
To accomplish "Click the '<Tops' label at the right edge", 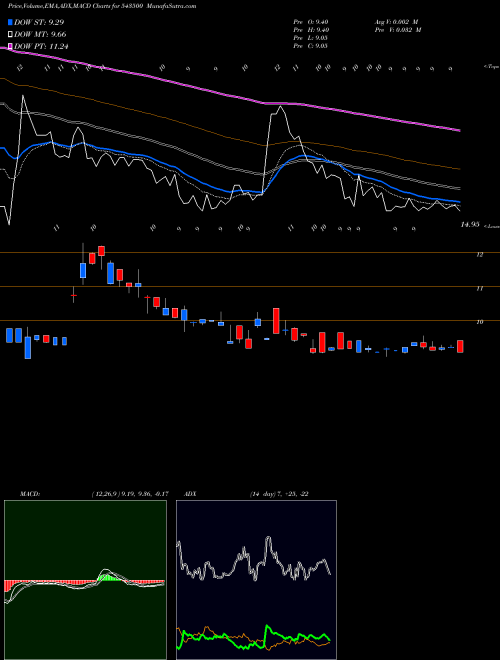I will 491,67.
